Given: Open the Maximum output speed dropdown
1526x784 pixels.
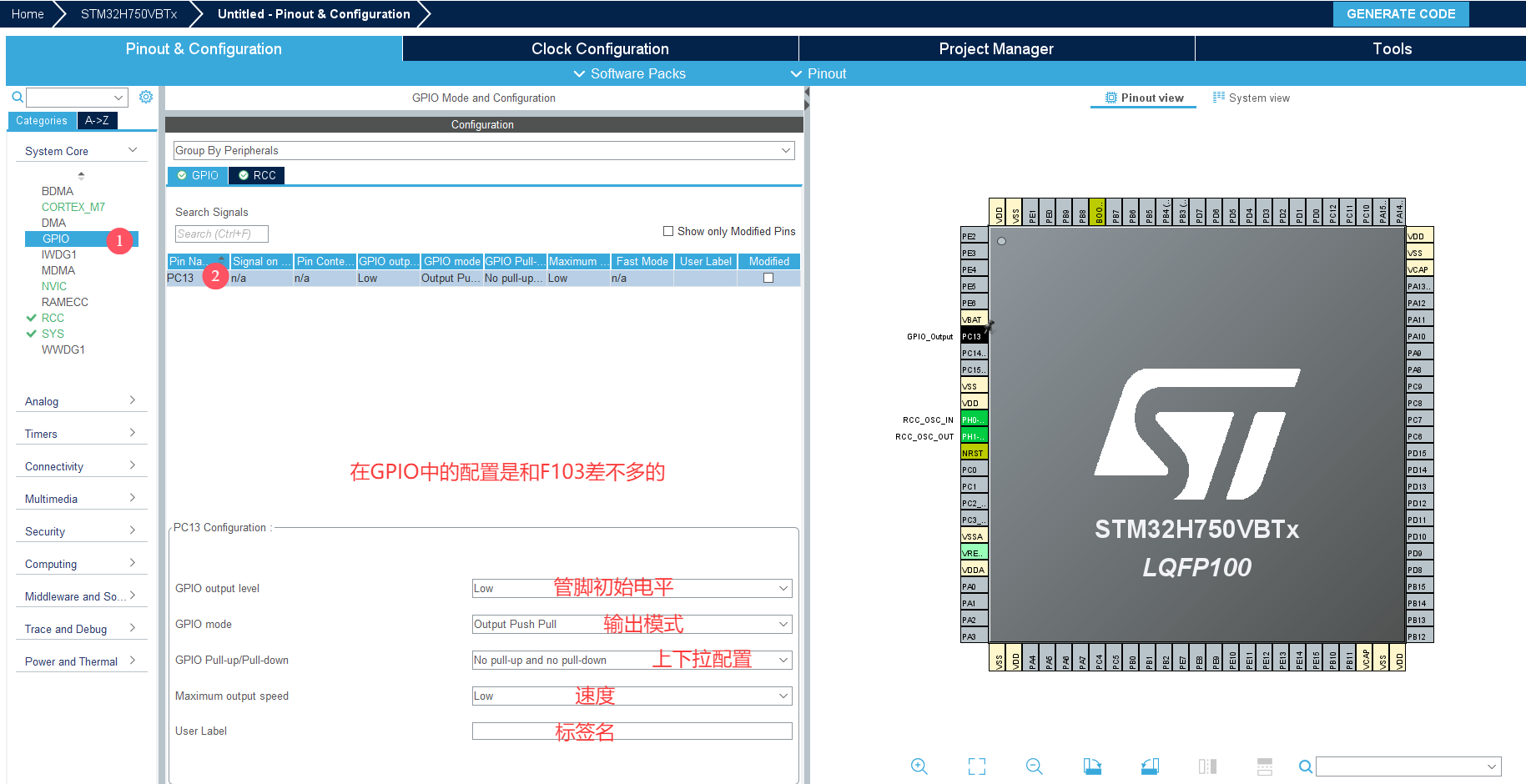Looking at the screenshot, I should click(632, 696).
